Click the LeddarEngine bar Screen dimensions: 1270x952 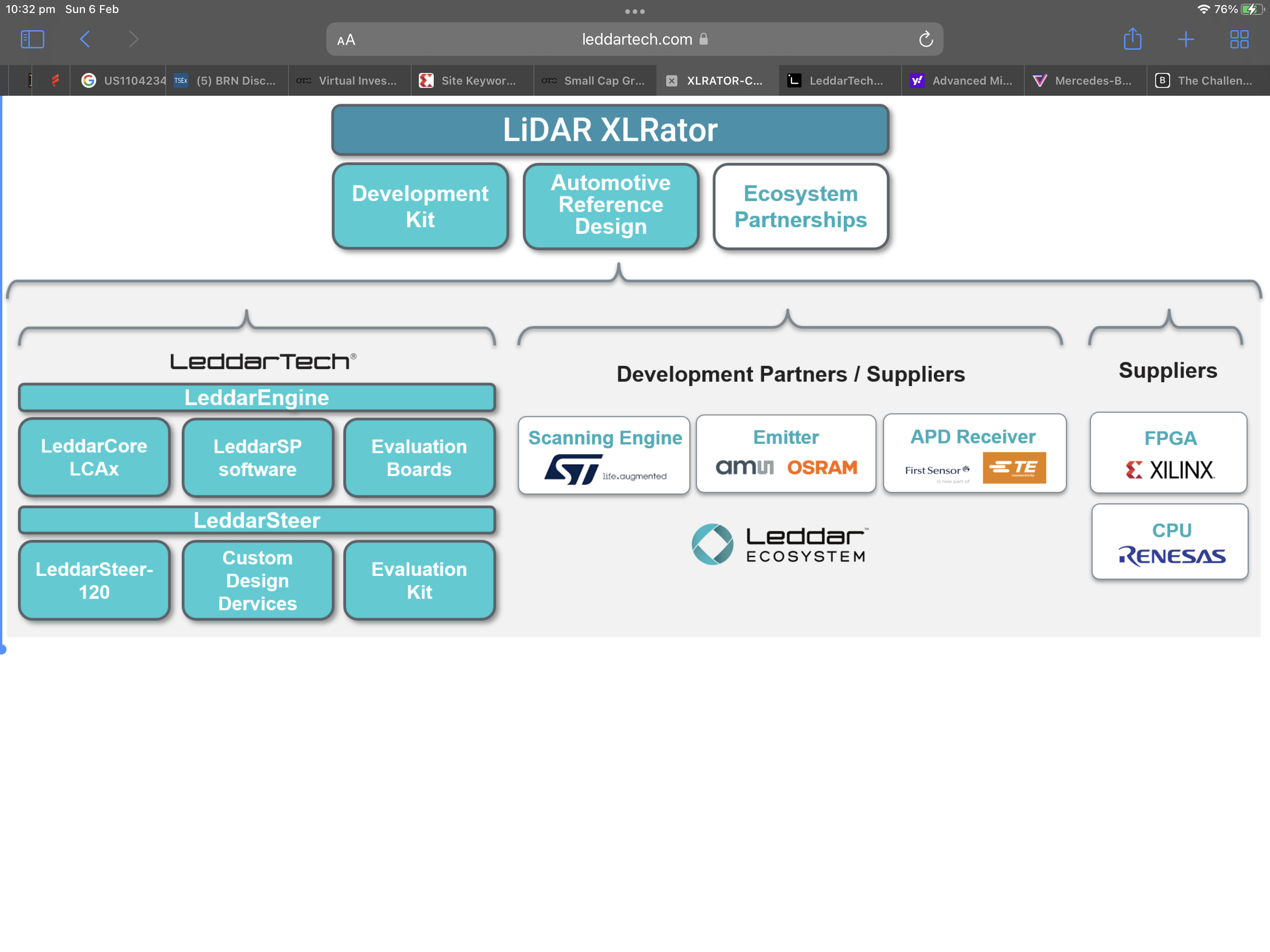(x=257, y=398)
